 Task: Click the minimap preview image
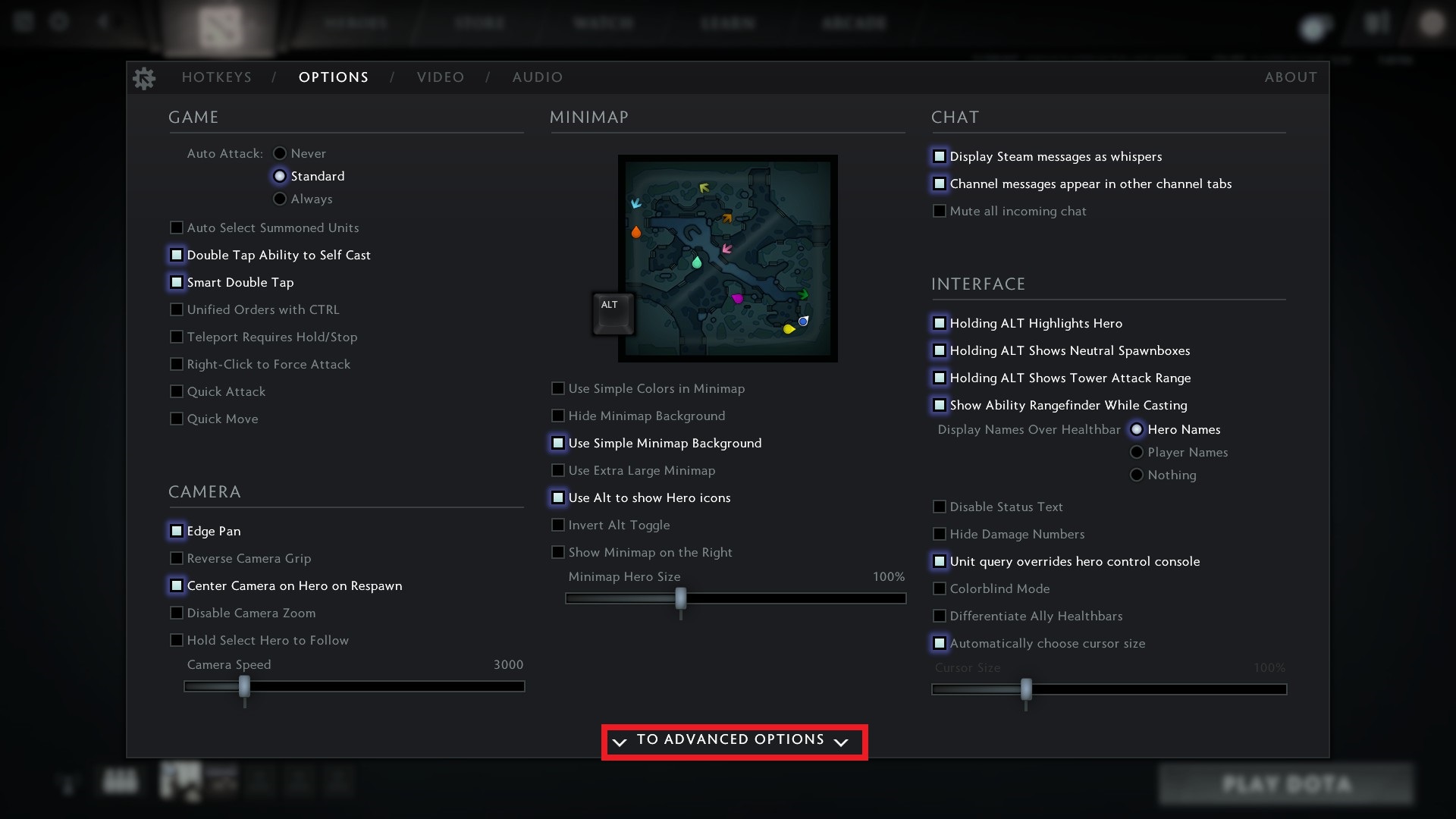727,258
